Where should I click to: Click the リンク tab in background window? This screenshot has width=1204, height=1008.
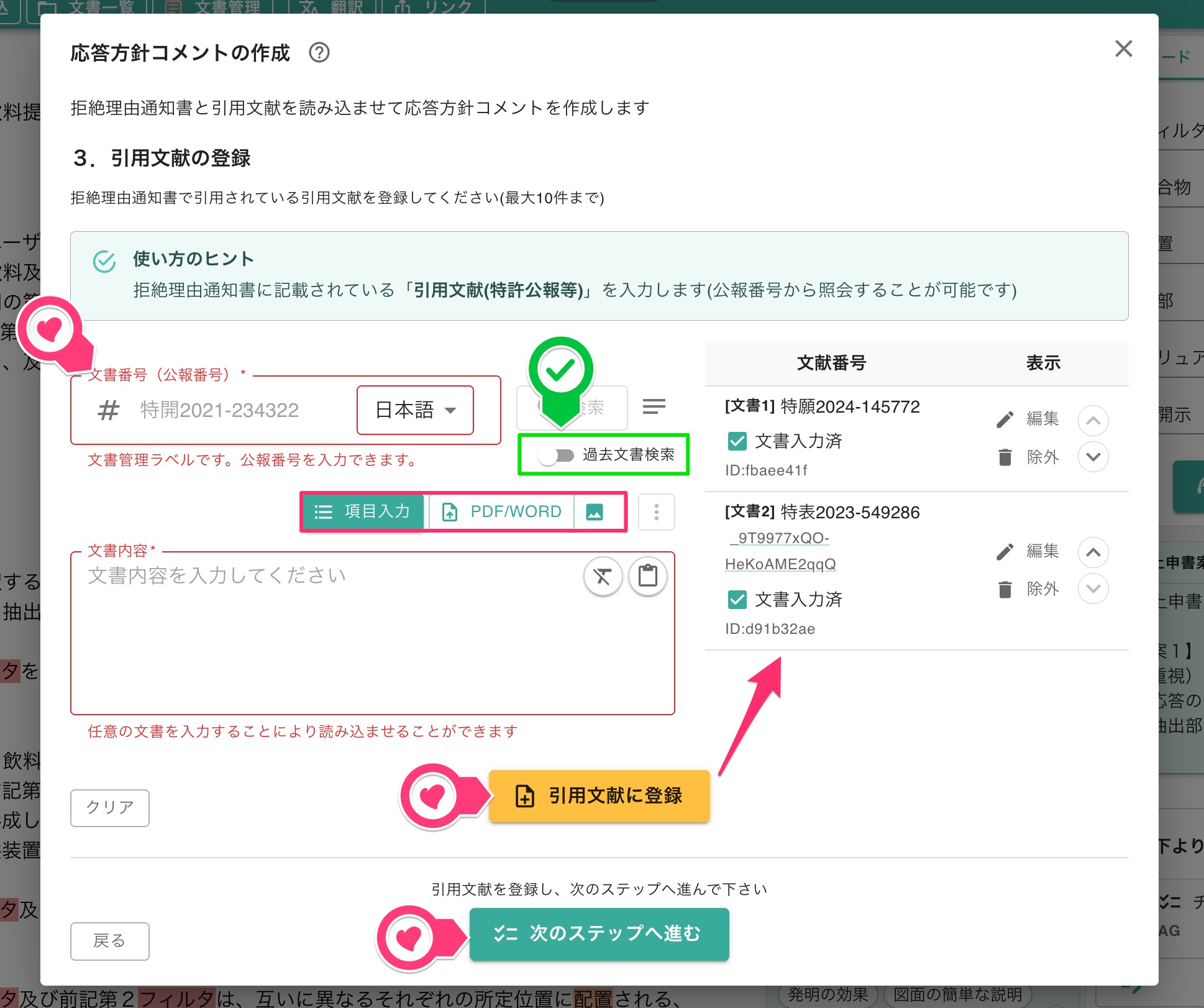tap(433, 9)
